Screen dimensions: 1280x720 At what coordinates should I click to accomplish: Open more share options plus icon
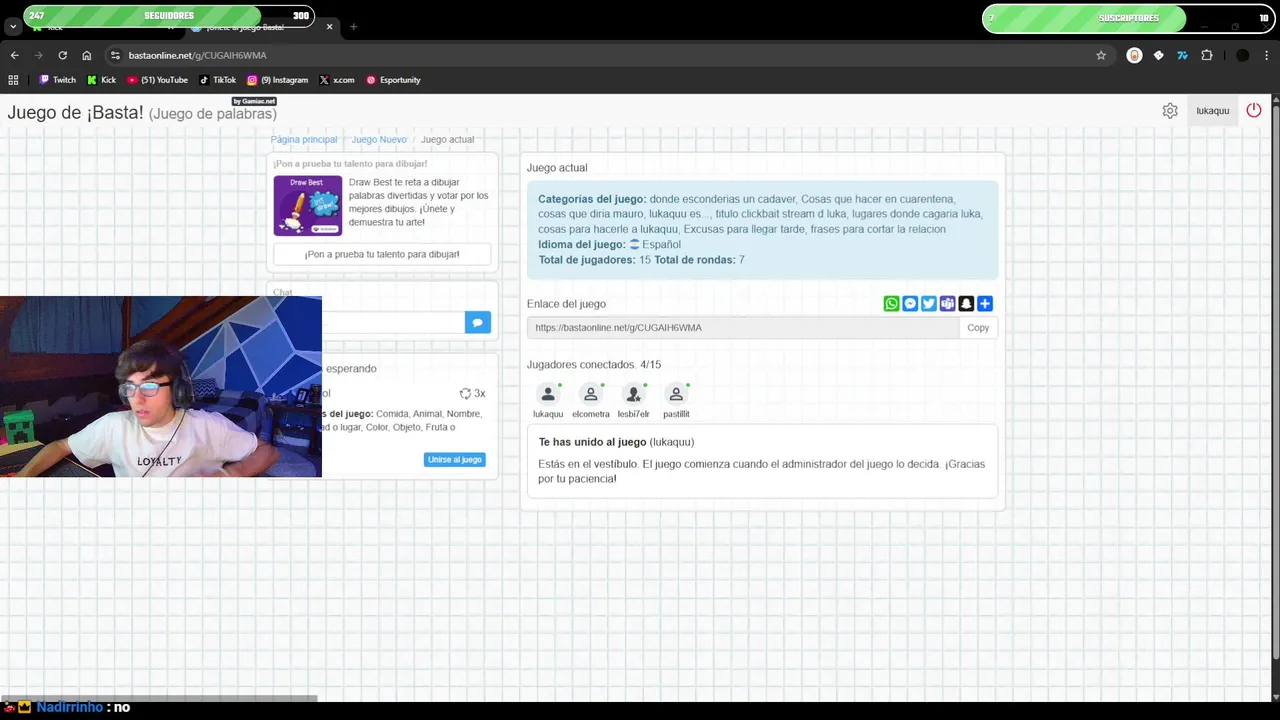tap(985, 303)
